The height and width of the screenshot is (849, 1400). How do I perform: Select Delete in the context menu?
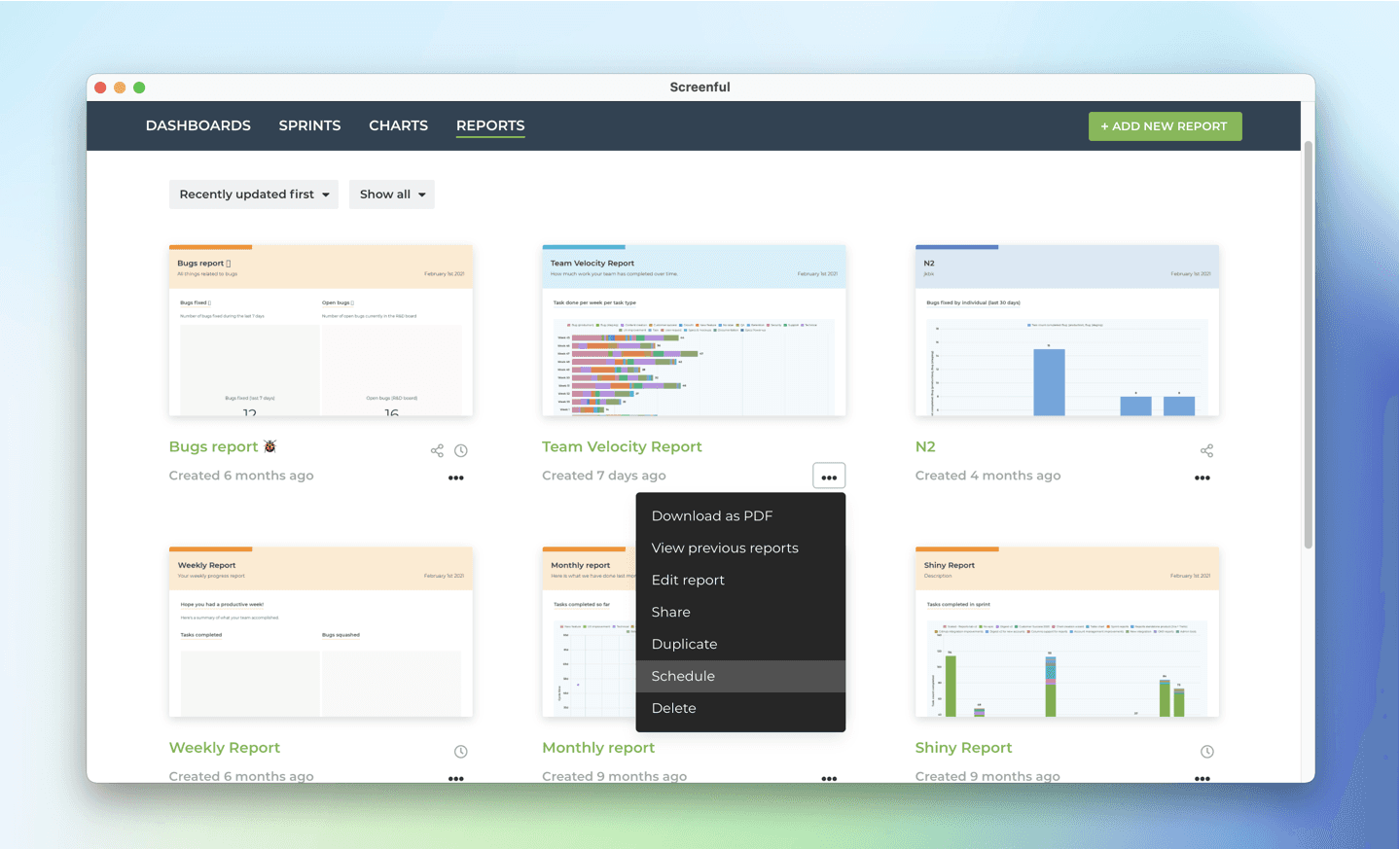pyautogui.click(x=740, y=708)
